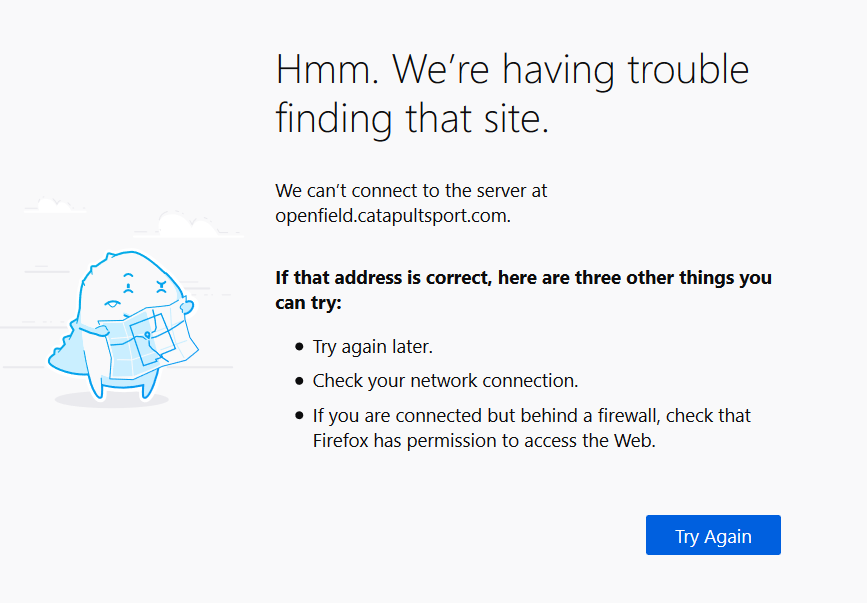Click the headline 'Hmm. We're having trouble finding that site.'
Viewport: 867px width, 603px height.
(512, 93)
